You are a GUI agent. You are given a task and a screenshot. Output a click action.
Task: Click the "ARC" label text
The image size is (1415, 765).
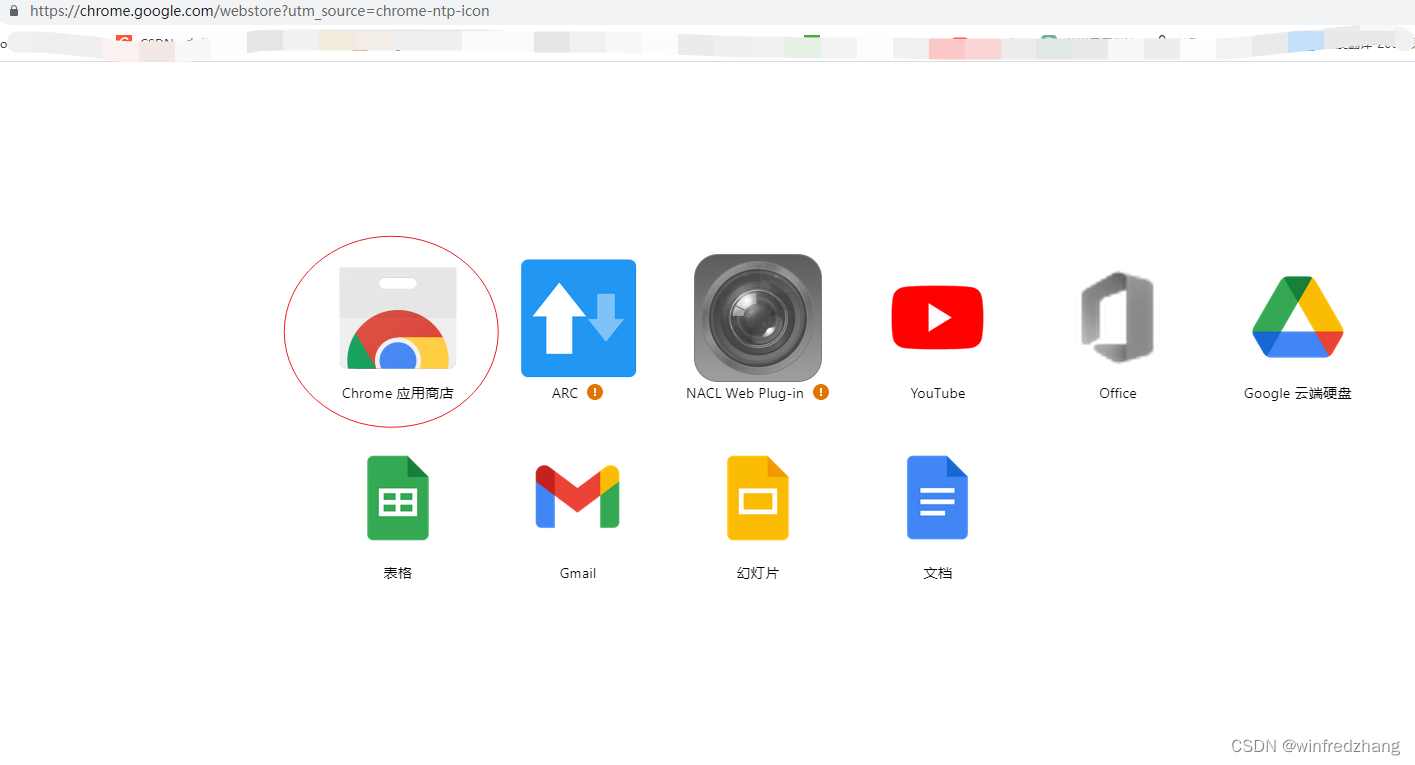click(565, 393)
